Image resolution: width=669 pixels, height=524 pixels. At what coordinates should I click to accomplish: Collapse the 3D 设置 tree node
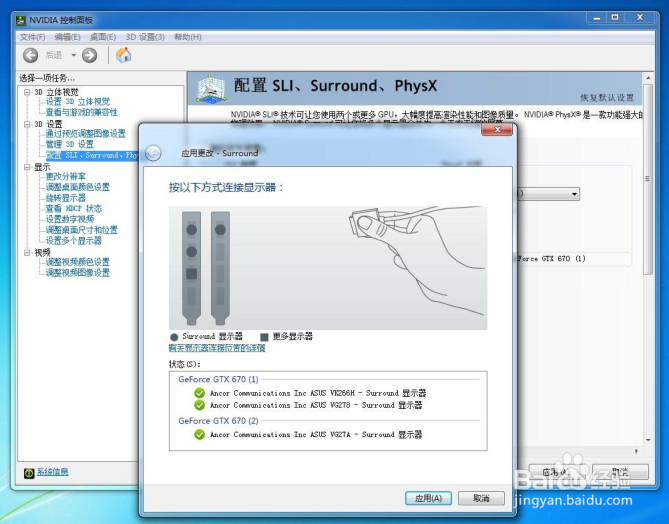pyautogui.click(x=27, y=124)
